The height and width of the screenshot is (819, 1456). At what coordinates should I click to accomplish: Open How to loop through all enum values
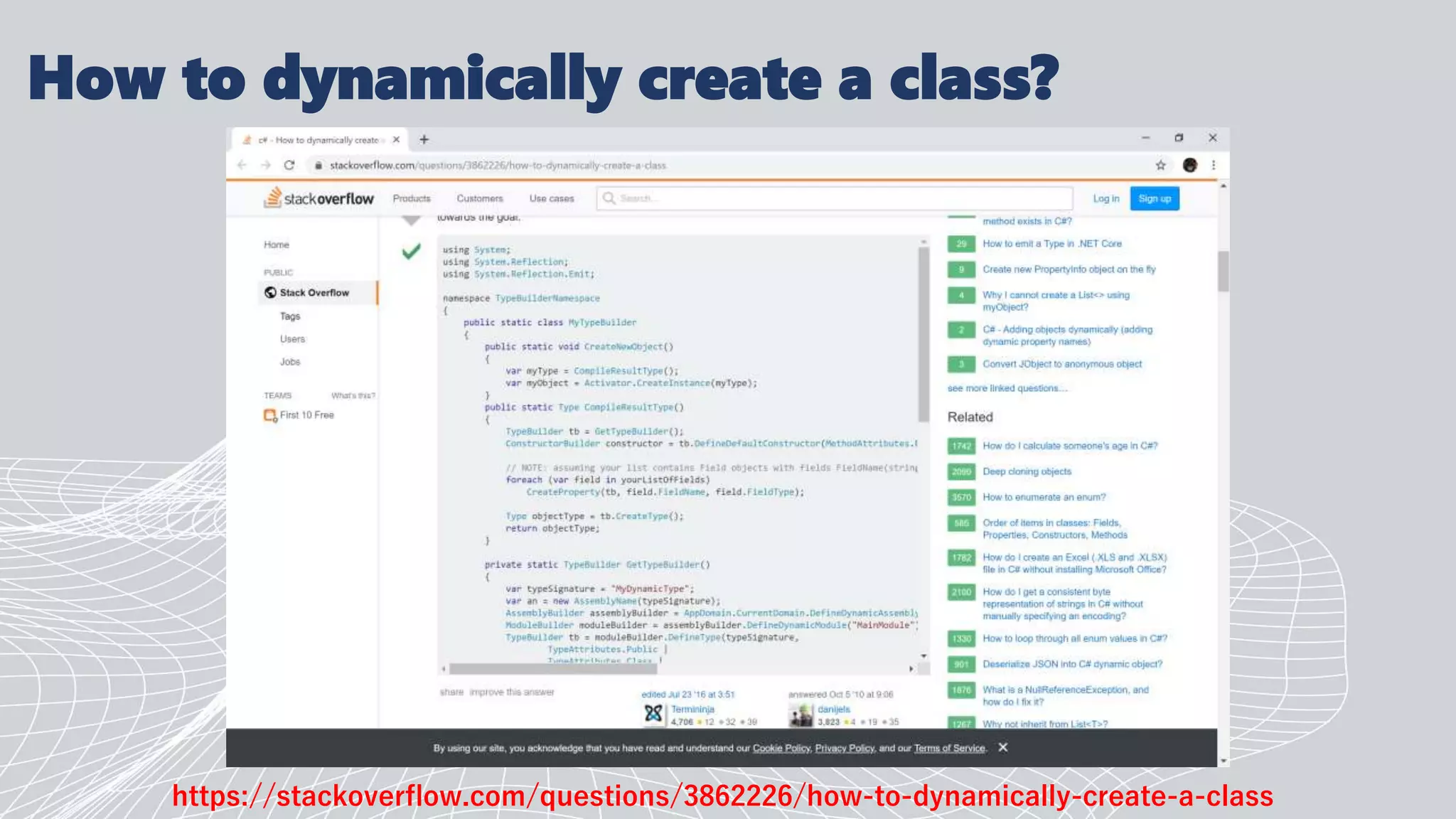pyautogui.click(x=1075, y=638)
